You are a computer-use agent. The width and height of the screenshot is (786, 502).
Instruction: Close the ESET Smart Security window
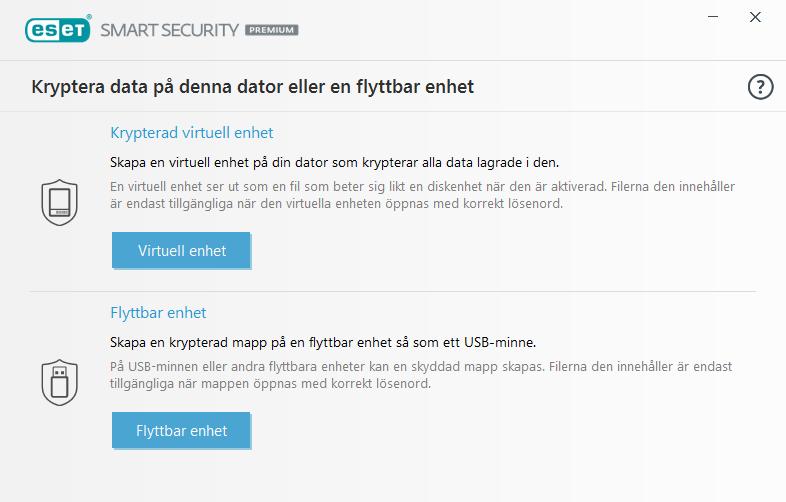click(x=756, y=17)
